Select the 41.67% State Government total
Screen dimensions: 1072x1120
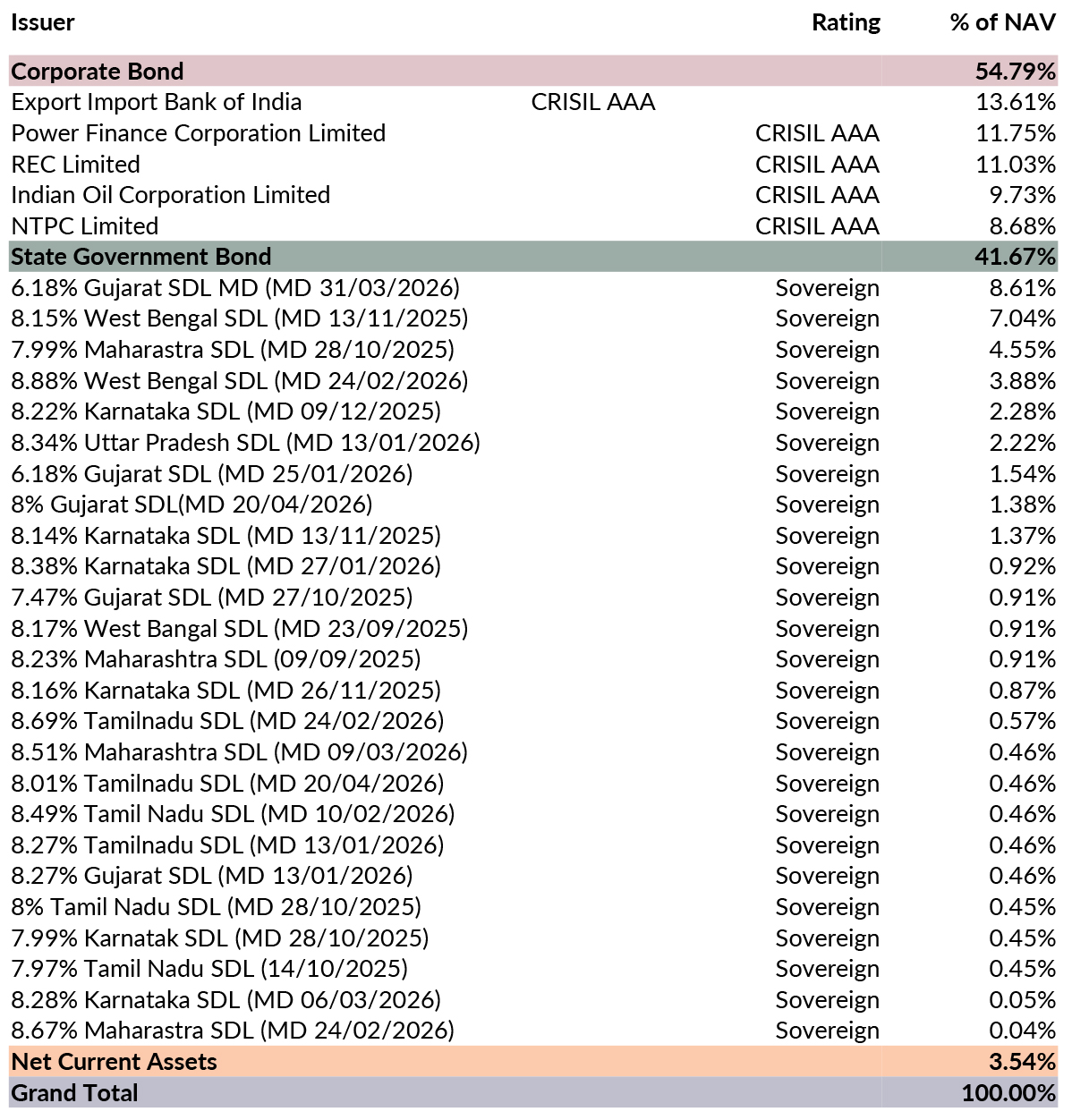[x=1015, y=257]
